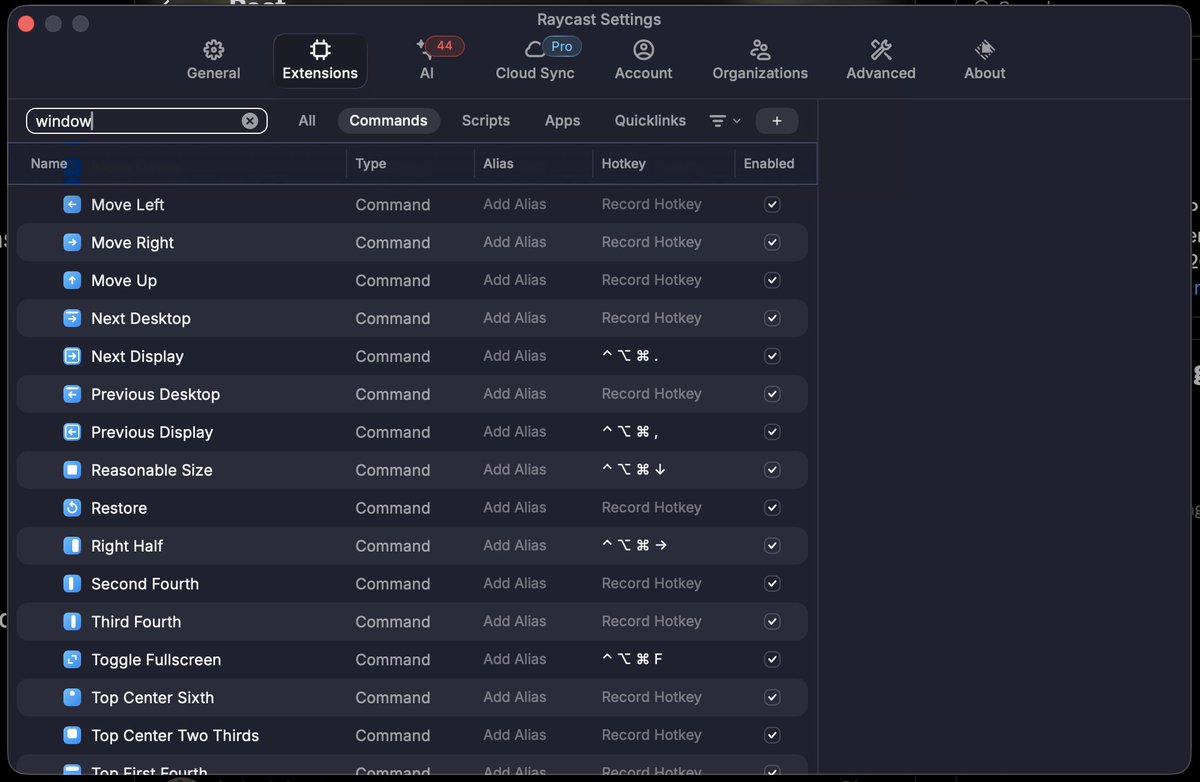Add Alias for Next Display
The height and width of the screenshot is (782, 1200).
pyautogui.click(x=515, y=356)
